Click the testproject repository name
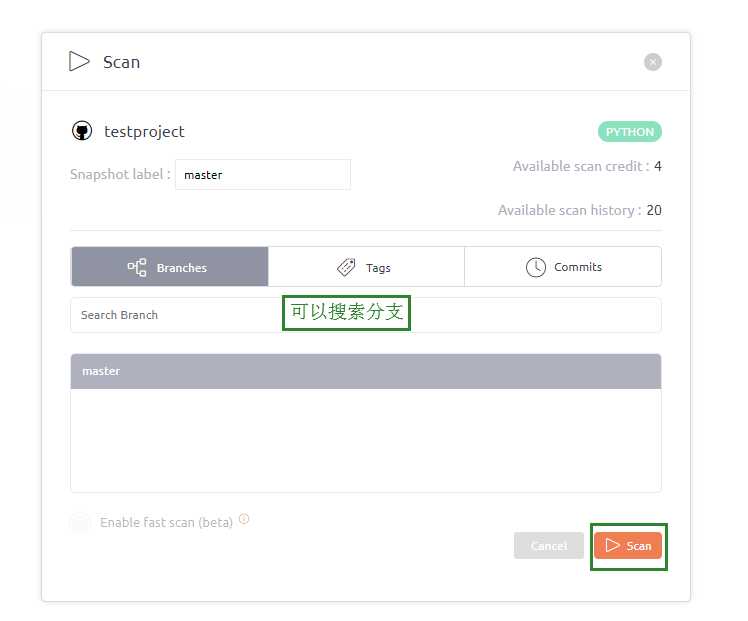Screen dimensions: 748x621 point(144,131)
